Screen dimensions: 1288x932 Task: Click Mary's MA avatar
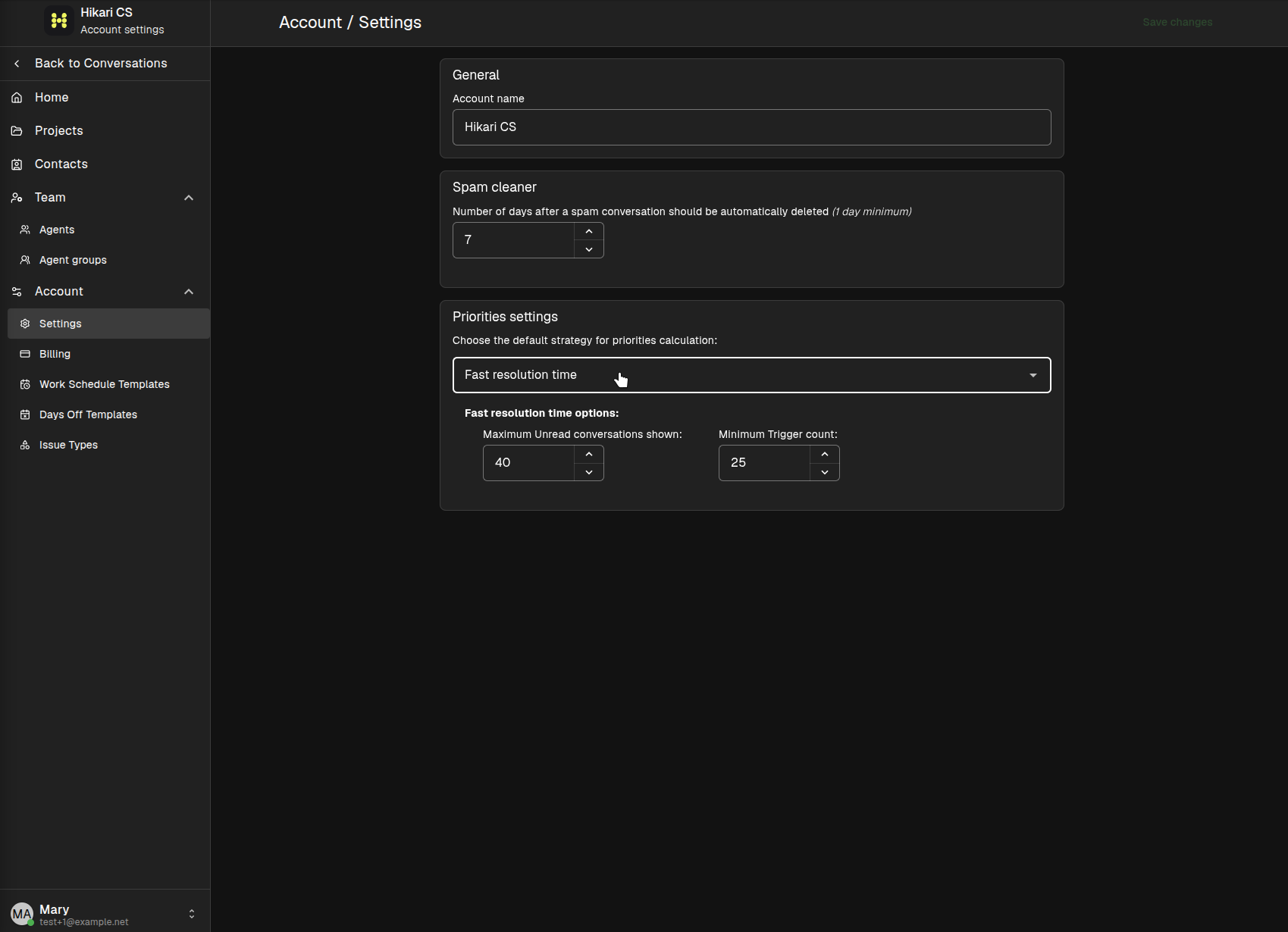point(22,914)
